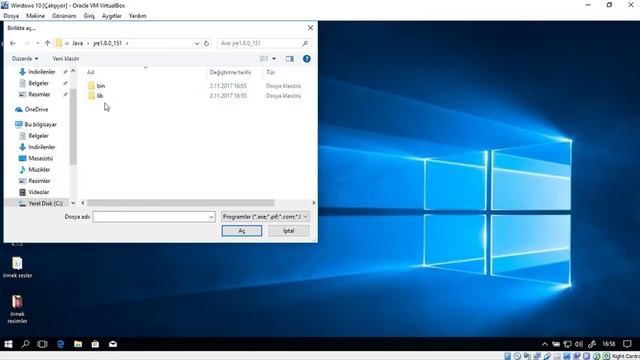
Task: Sort by the Tür column header
Action: tap(270, 72)
